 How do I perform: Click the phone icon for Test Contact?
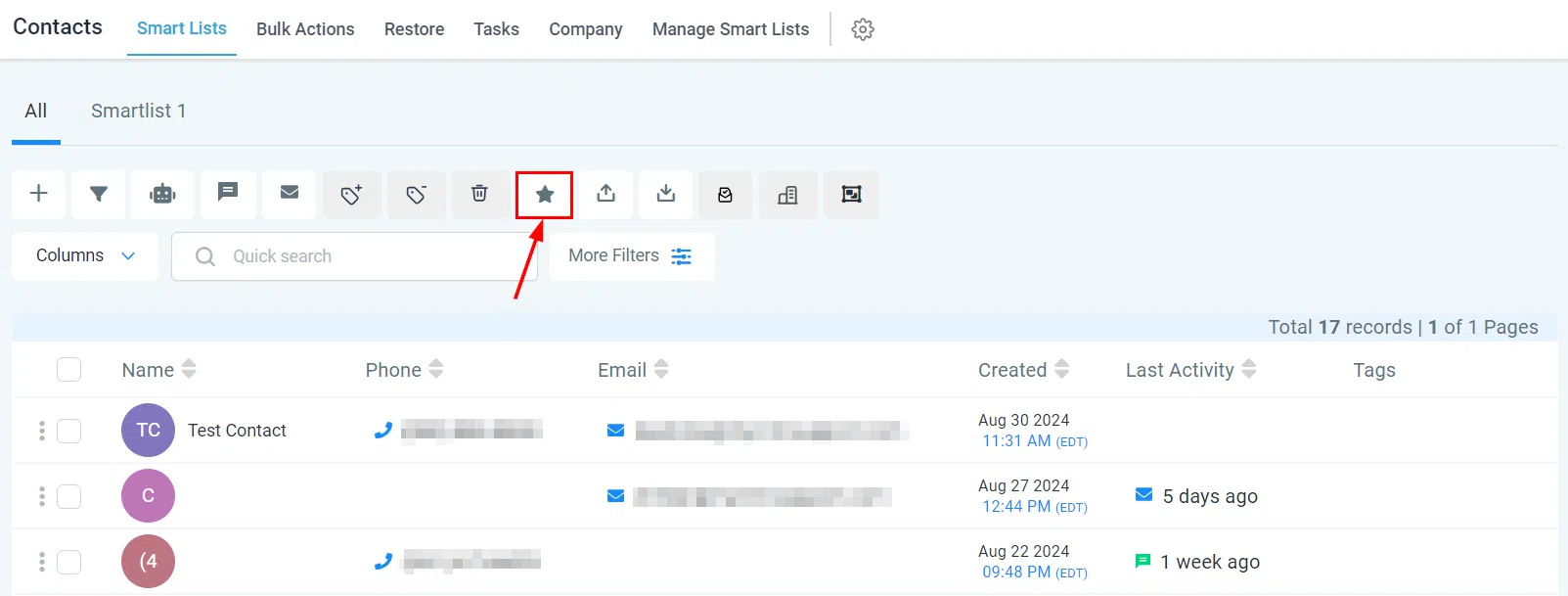(383, 430)
